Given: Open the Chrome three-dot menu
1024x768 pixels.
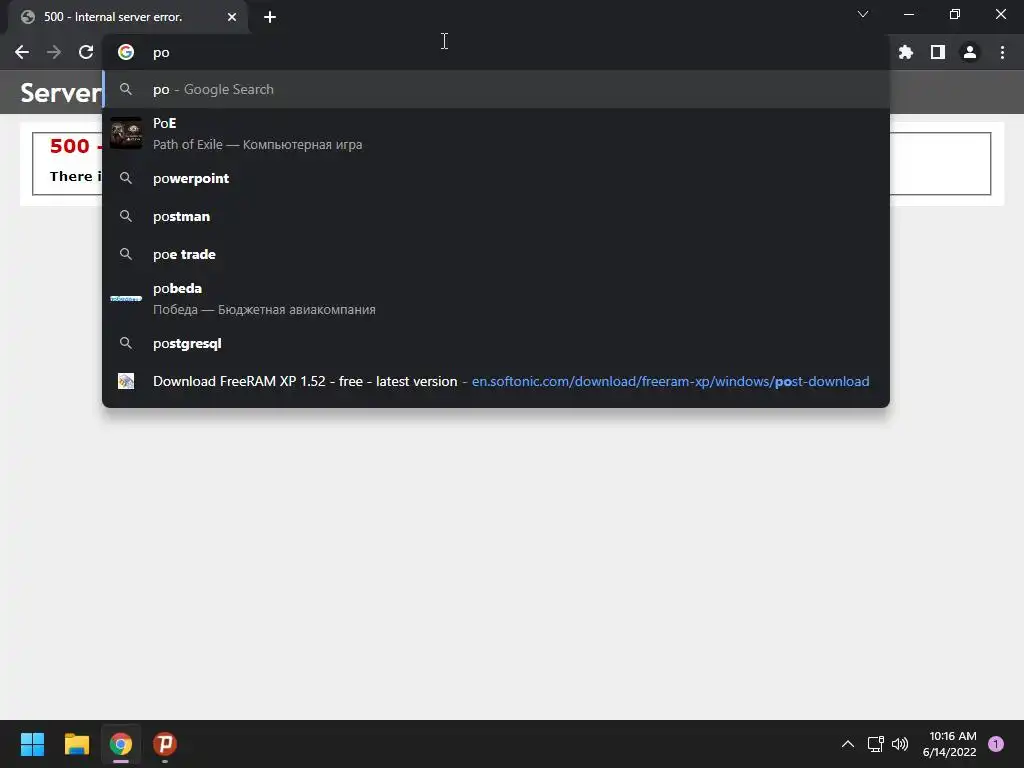Looking at the screenshot, I should tap(1002, 52).
